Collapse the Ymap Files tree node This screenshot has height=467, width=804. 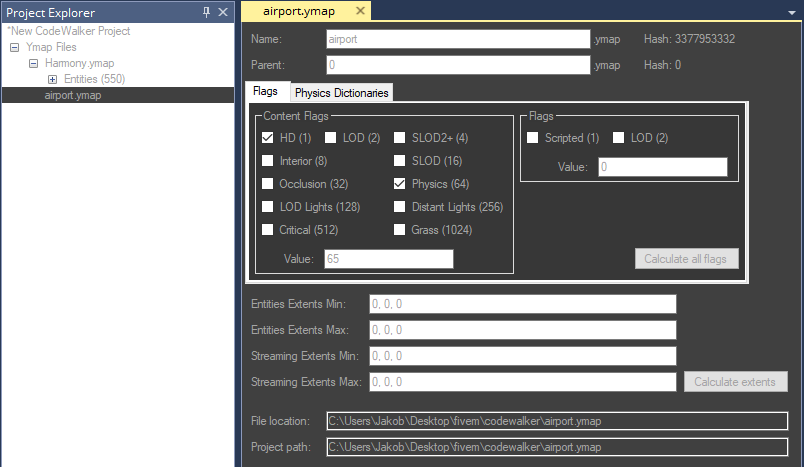tap(16, 47)
